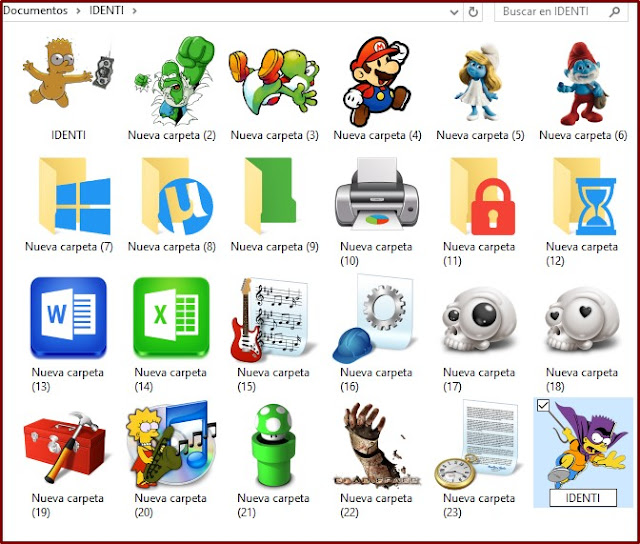Click the label Nueva carpeta (16)
The image size is (640, 544).
point(376,379)
